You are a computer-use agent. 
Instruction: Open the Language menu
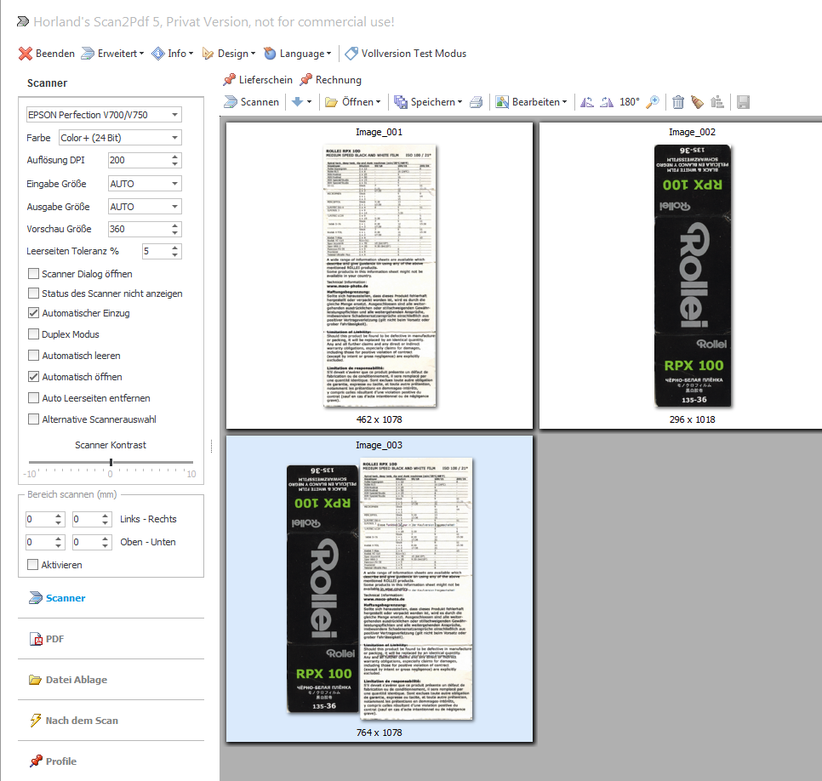(297, 53)
